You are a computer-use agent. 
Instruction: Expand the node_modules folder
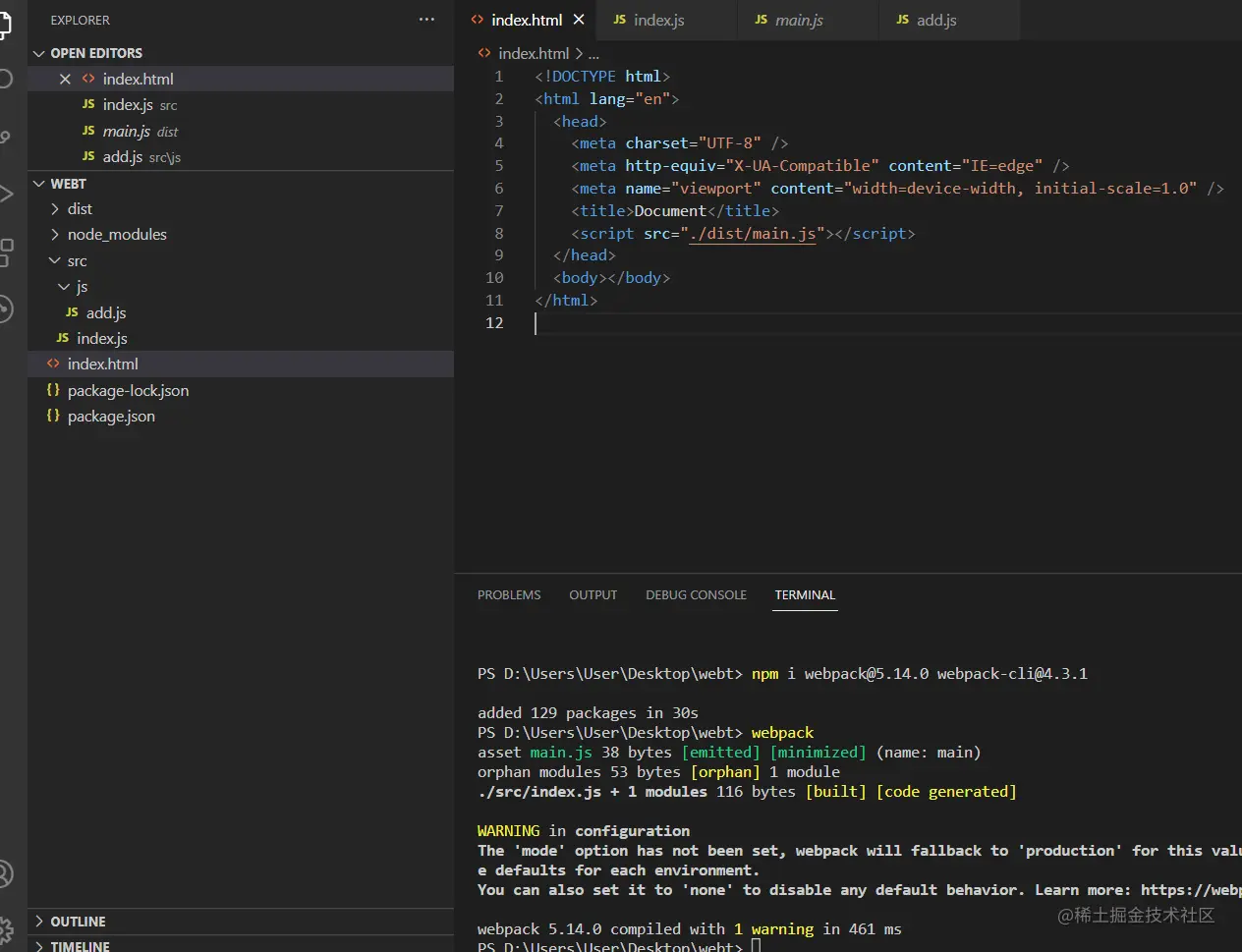tap(116, 234)
